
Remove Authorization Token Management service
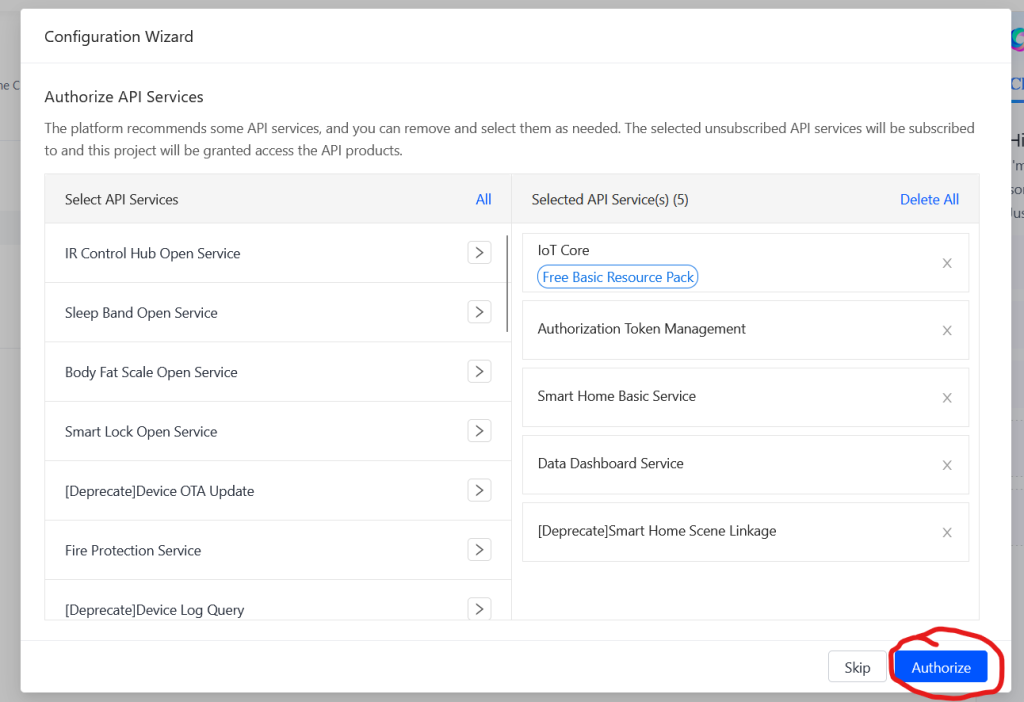[947, 330]
